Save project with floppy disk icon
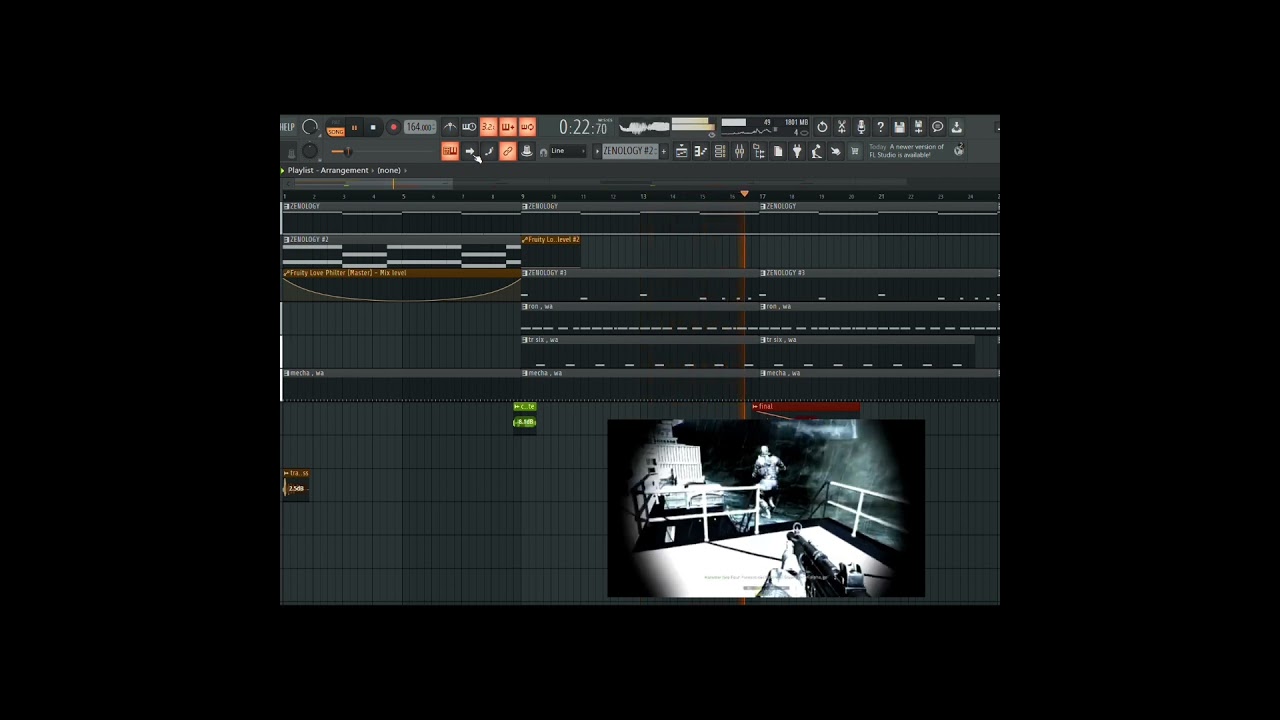Image resolution: width=1280 pixels, height=720 pixels. click(899, 127)
